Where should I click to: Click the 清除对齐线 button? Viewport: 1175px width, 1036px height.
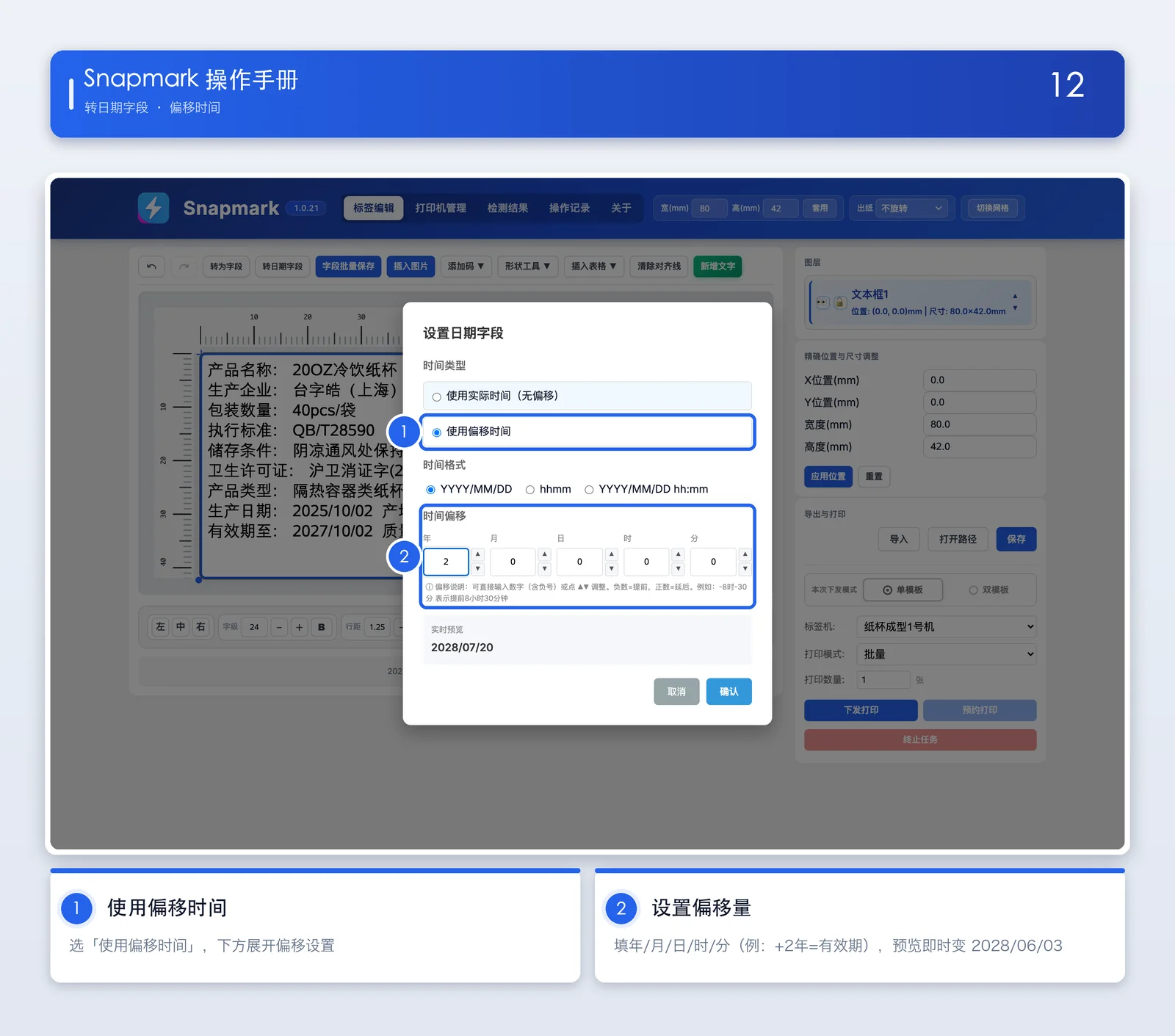[659, 267]
